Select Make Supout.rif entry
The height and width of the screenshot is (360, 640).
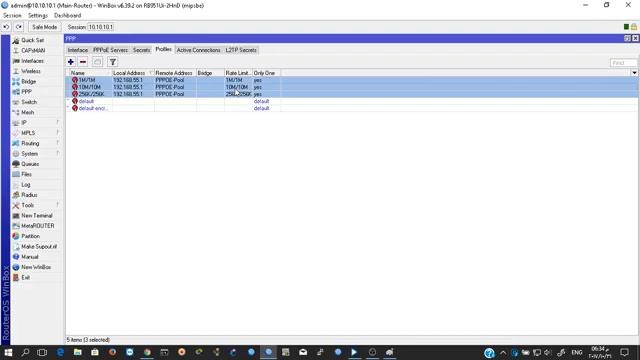pyautogui.click(x=39, y=247)
